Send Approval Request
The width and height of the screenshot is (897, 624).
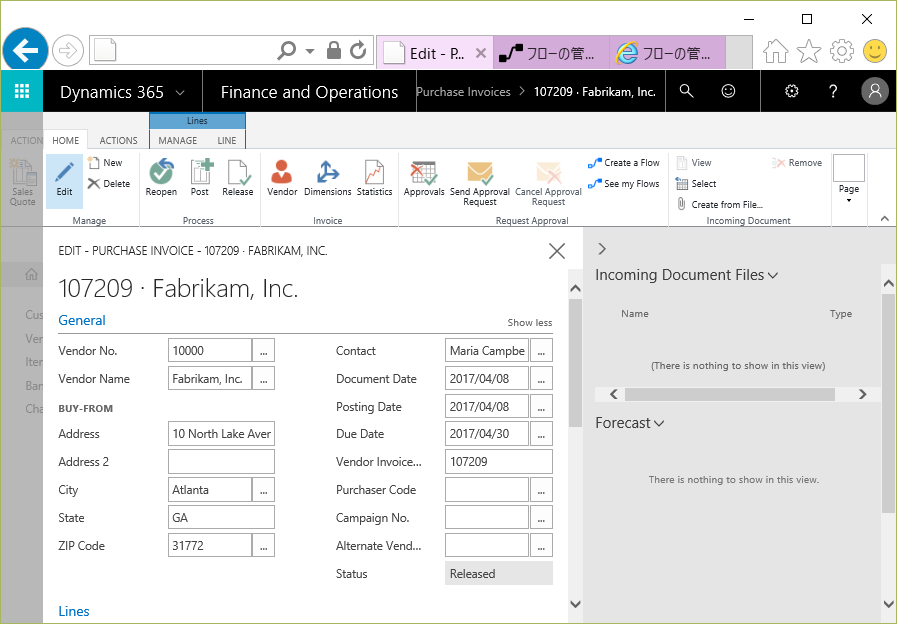[x=479, y=183]
